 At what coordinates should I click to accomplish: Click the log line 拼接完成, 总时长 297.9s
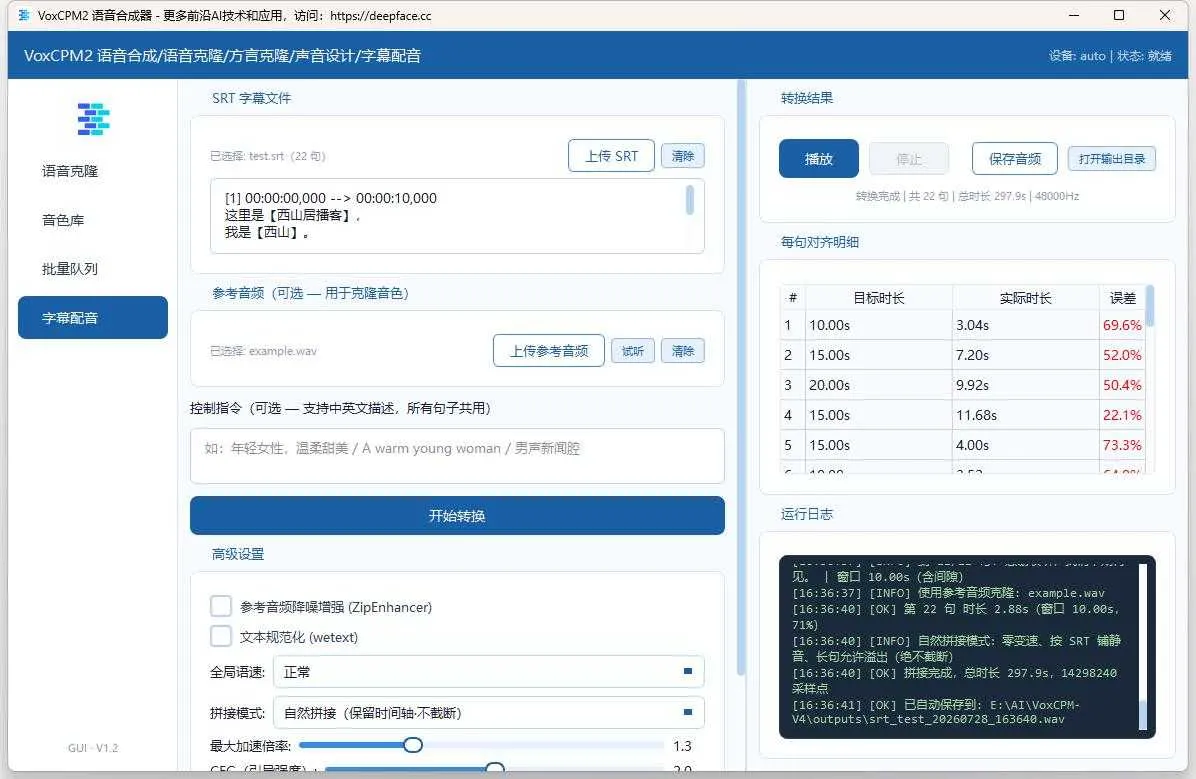[954, 681]
